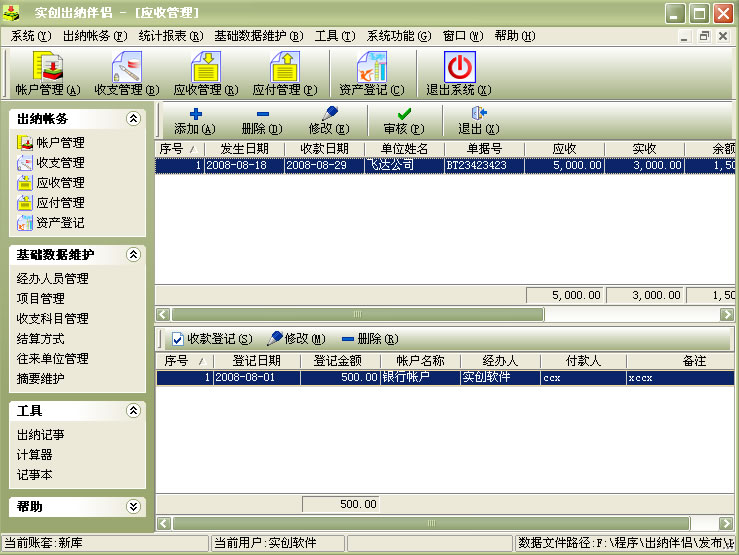Open 资产登记 from the toolbar
Viewport: 739px width, 555px height.
(371, 74)
